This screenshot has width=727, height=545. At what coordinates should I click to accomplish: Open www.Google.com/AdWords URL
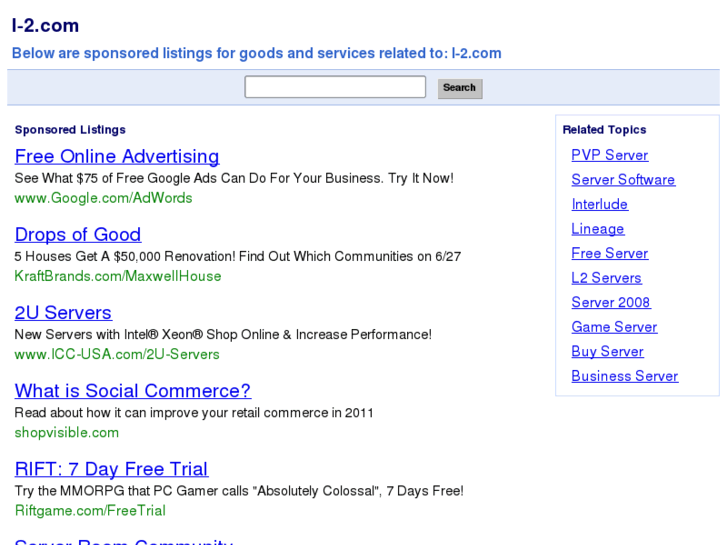click(x=103, y=198)
